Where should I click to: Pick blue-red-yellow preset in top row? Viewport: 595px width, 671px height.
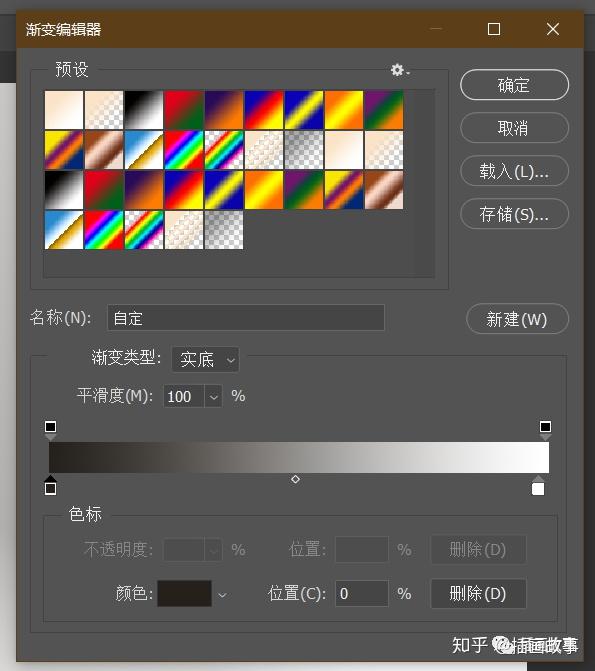tap(264, 110)
